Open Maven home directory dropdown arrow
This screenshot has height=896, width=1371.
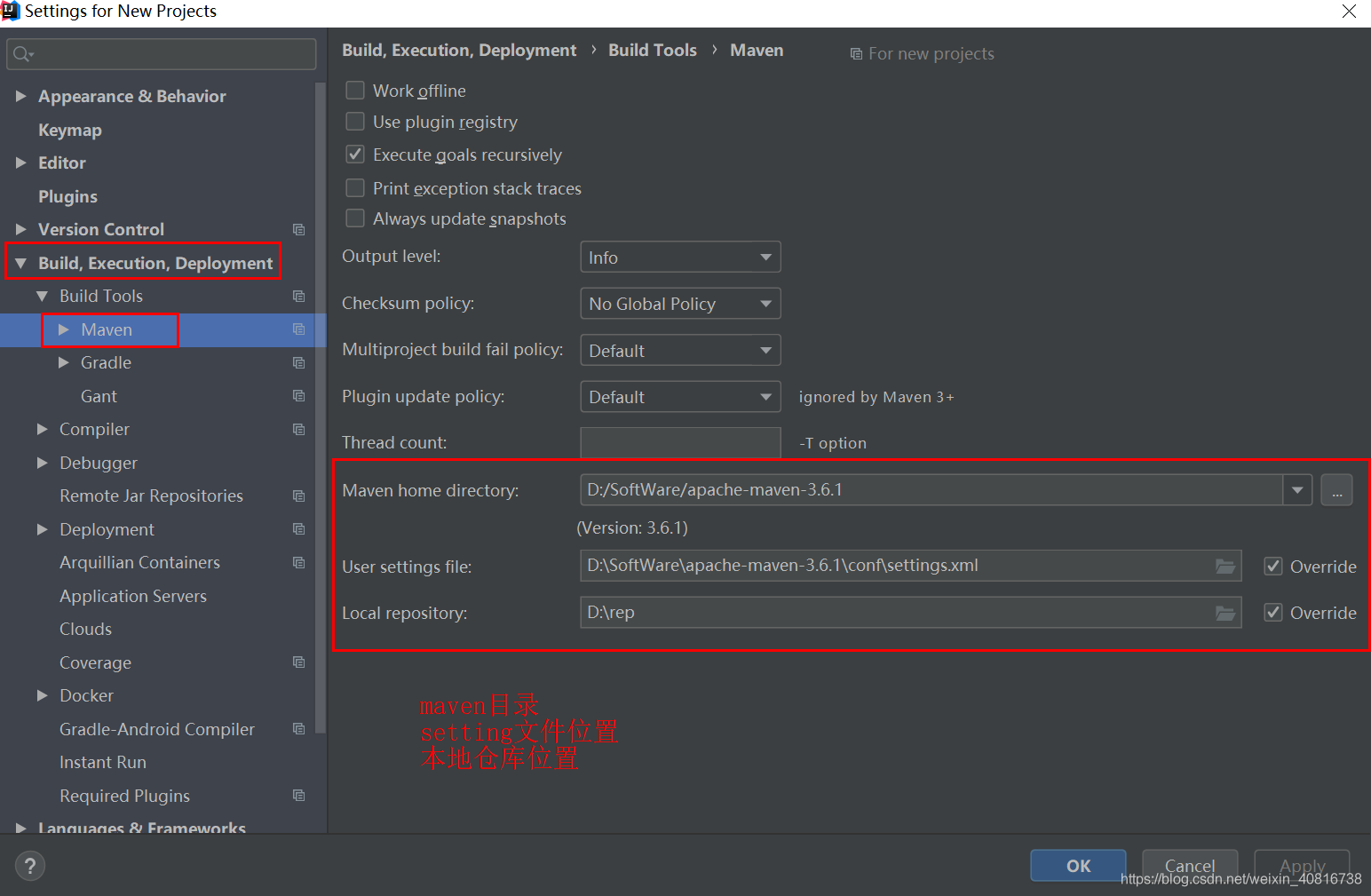1298,490
